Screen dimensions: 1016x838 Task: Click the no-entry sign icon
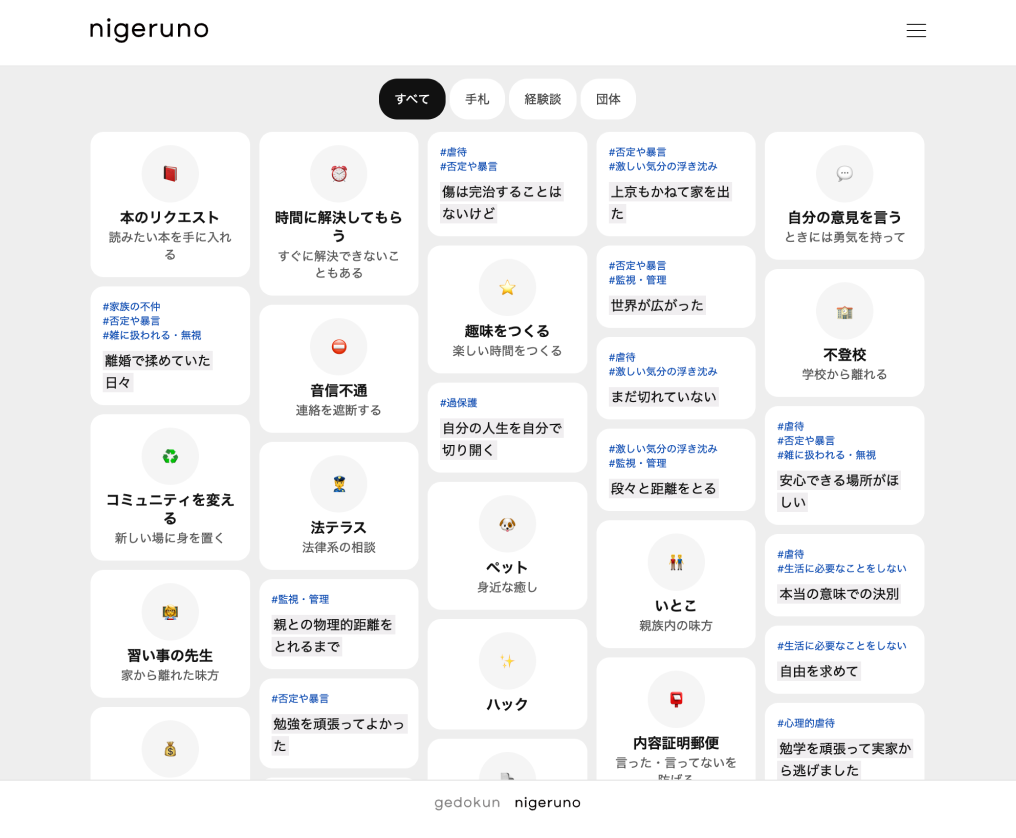[339, 347]
